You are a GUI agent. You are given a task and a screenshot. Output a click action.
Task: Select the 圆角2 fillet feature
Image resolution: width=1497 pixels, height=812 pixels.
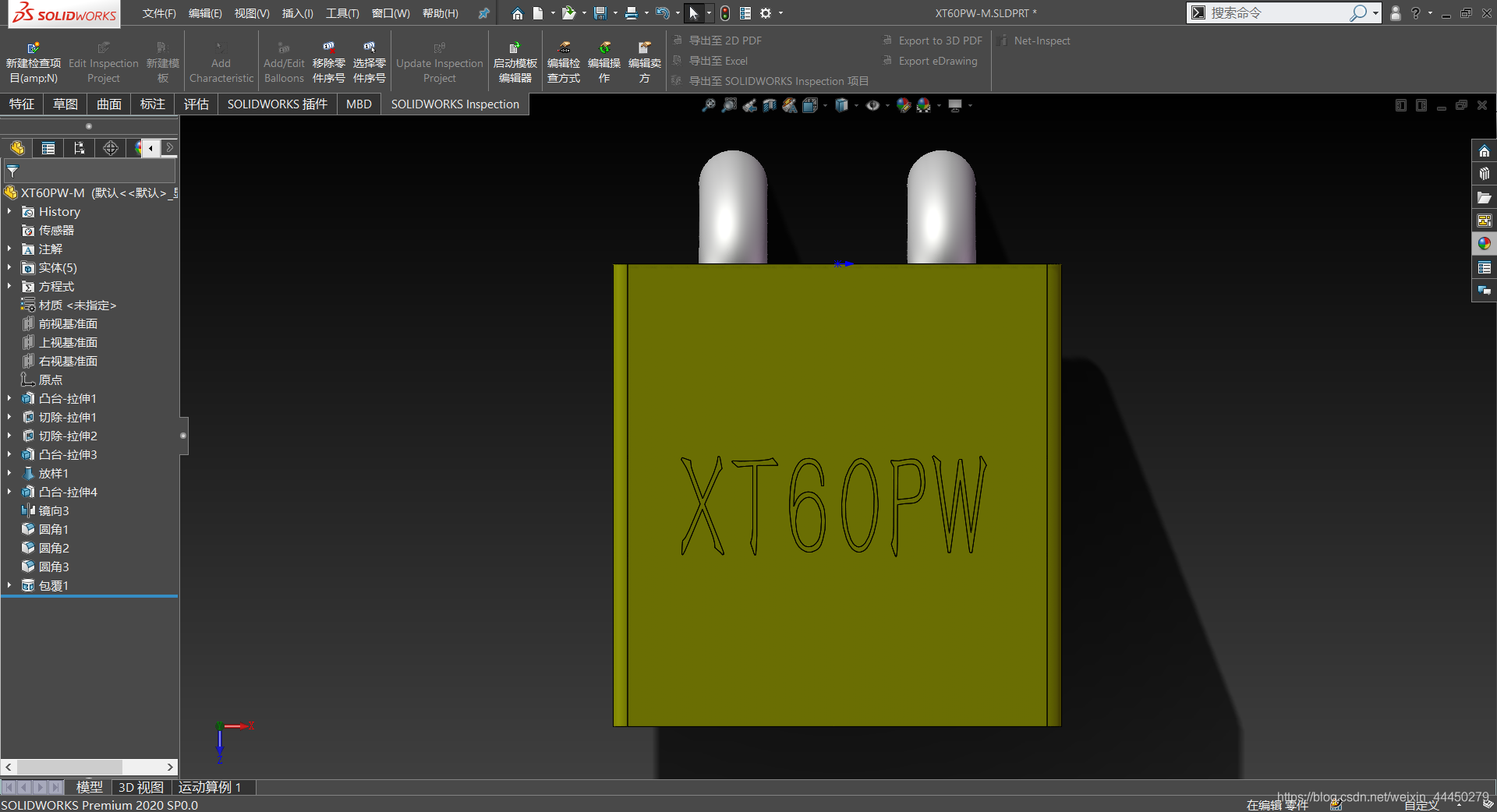pyautogui.click(x=54, y=548)
